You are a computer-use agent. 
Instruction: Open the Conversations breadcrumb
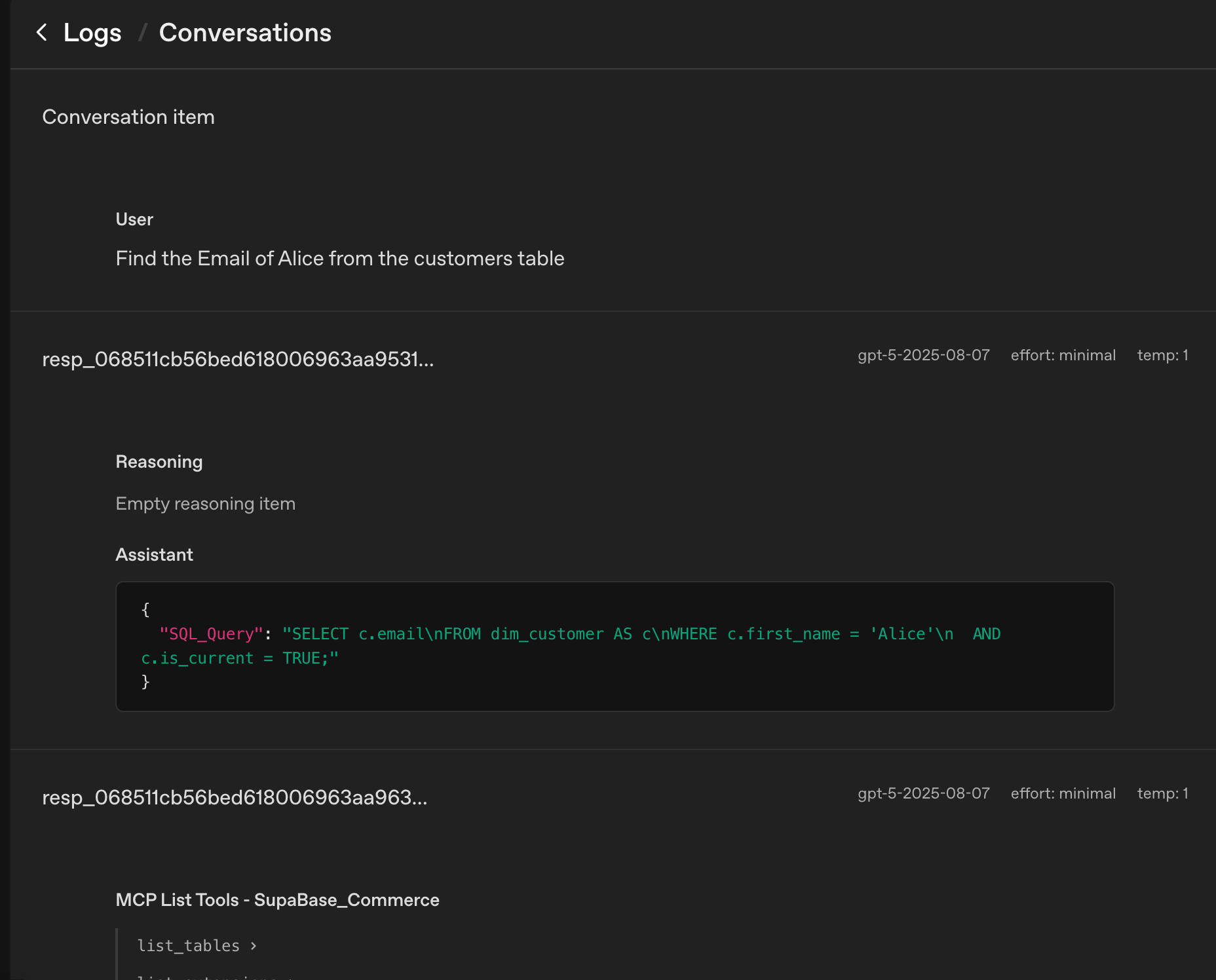point(245,33)
